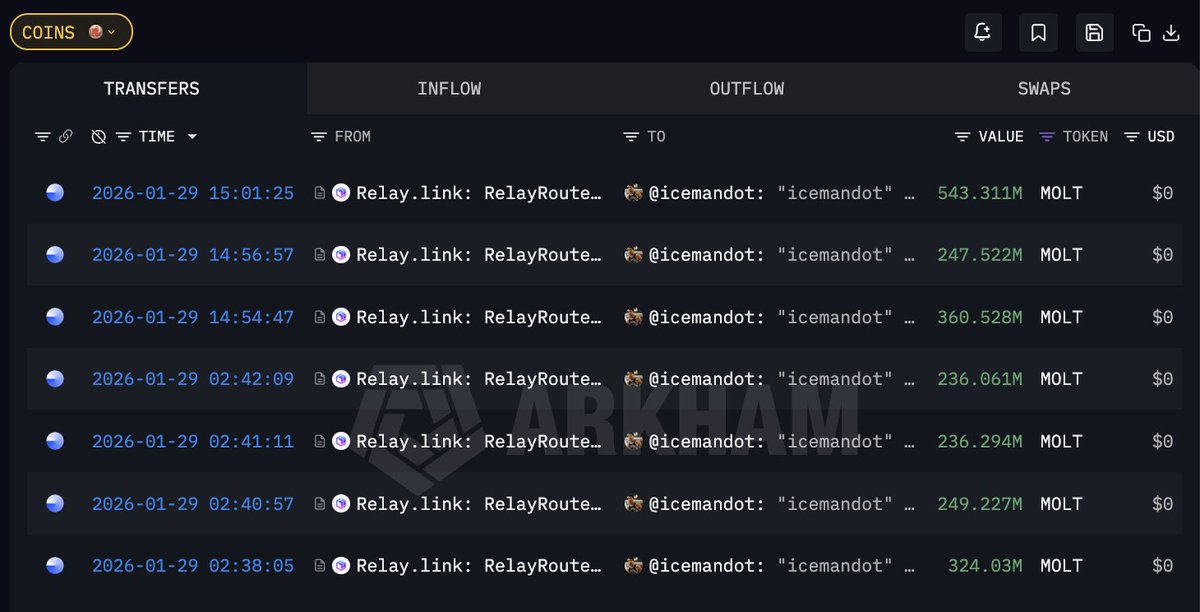Click the save floppy disk icon

tap(1094, 33)
